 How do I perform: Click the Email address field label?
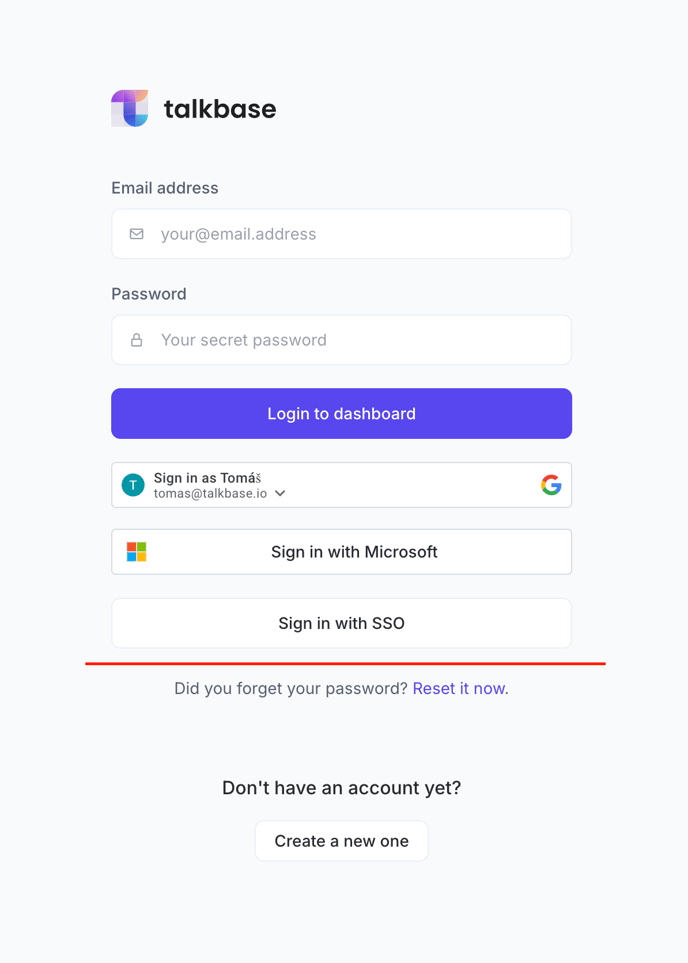click(165, 188)
